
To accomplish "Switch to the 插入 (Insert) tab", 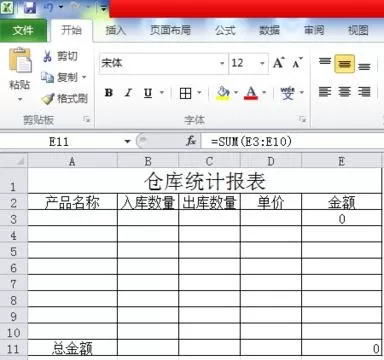I will pyautogui.click(x=116, y=30).
